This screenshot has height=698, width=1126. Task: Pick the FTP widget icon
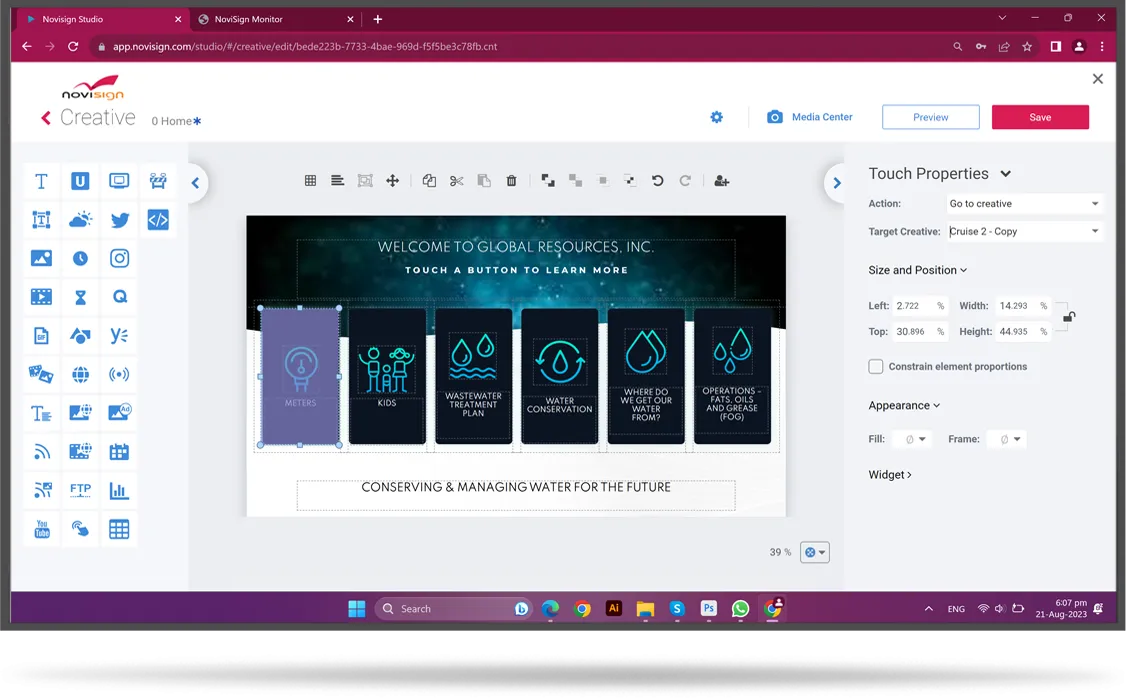(80, 490)
